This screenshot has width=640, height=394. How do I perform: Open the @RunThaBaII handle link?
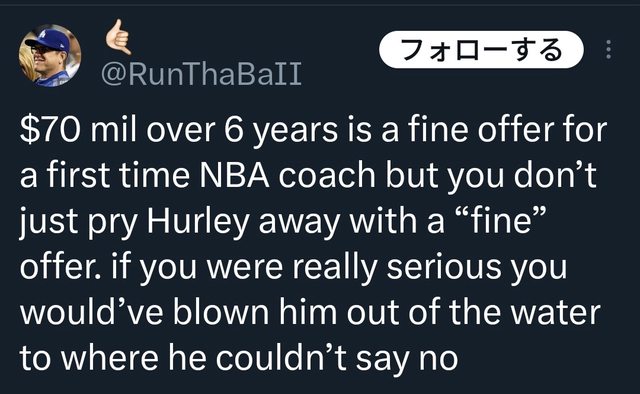[x=201, y=74]
